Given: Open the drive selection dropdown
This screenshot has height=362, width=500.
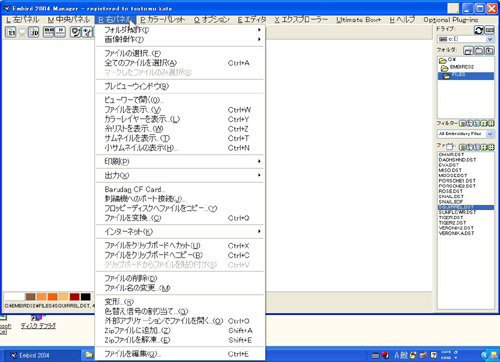Looking at the screenshot, I should 490,39.
